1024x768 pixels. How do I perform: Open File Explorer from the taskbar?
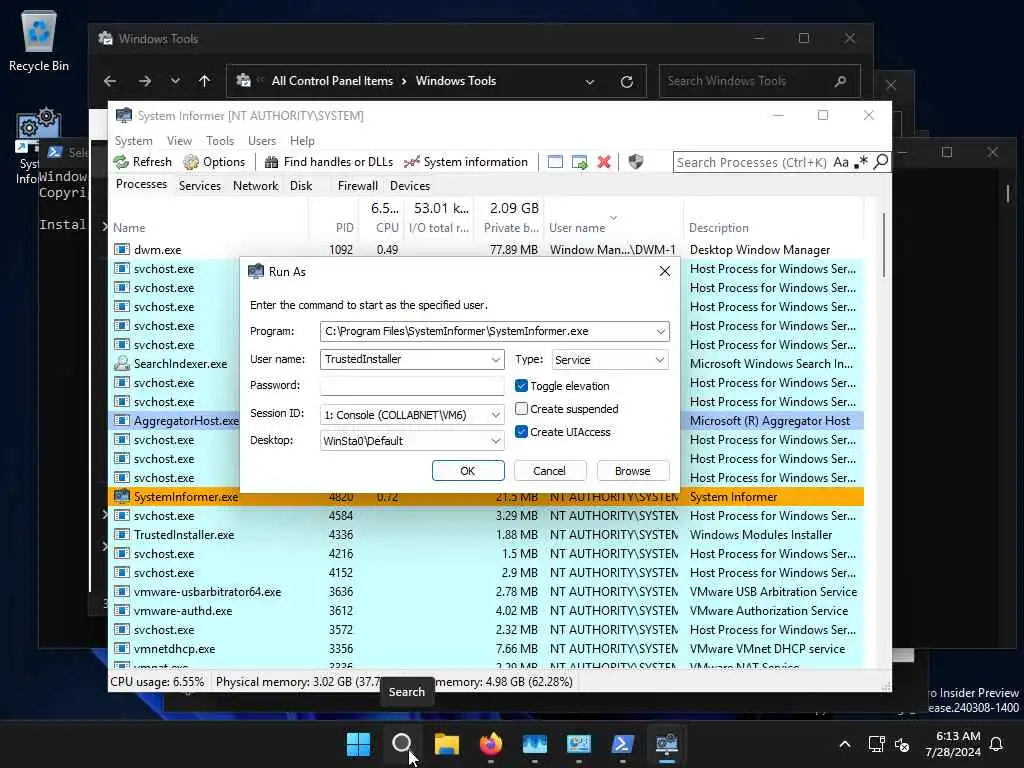447,744
